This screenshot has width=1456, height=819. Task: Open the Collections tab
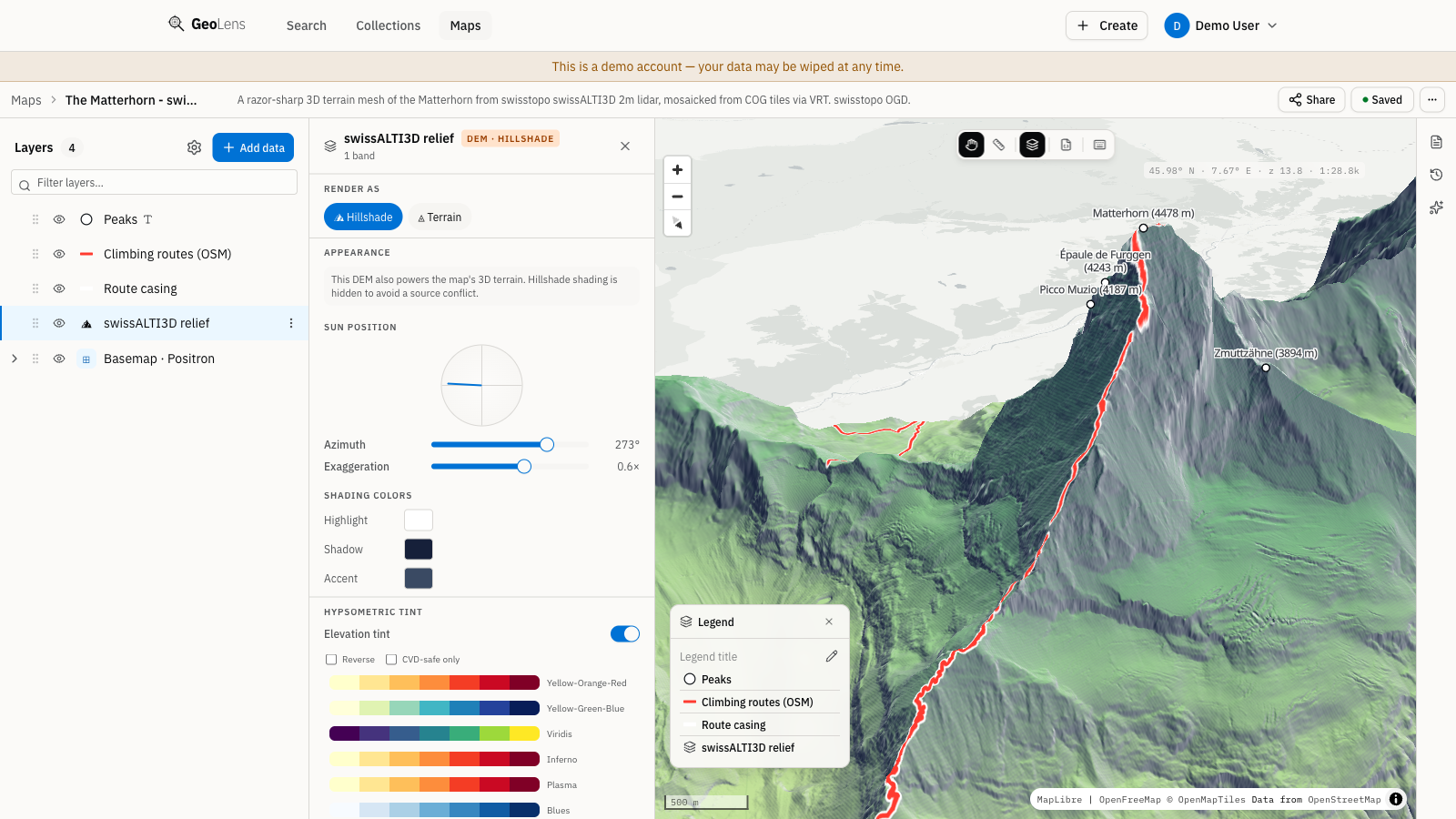point(389,25)
